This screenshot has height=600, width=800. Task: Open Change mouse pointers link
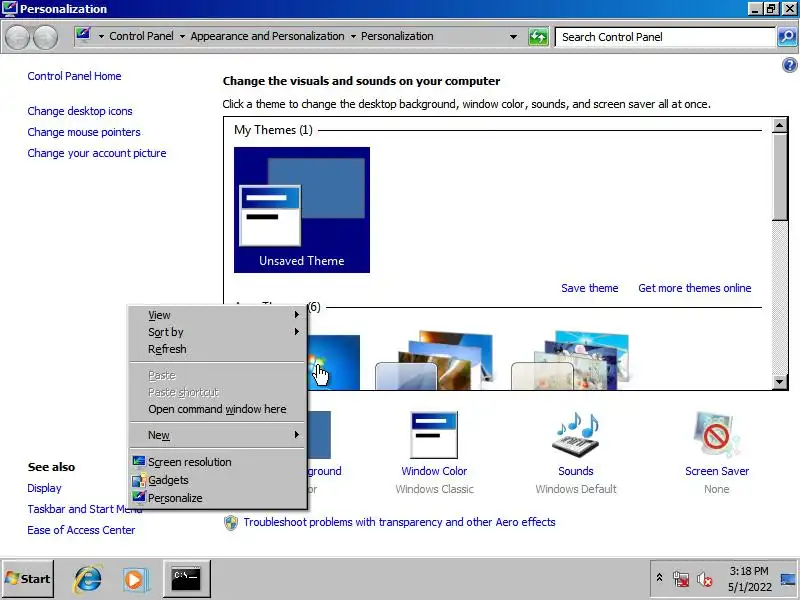[84, 132]
